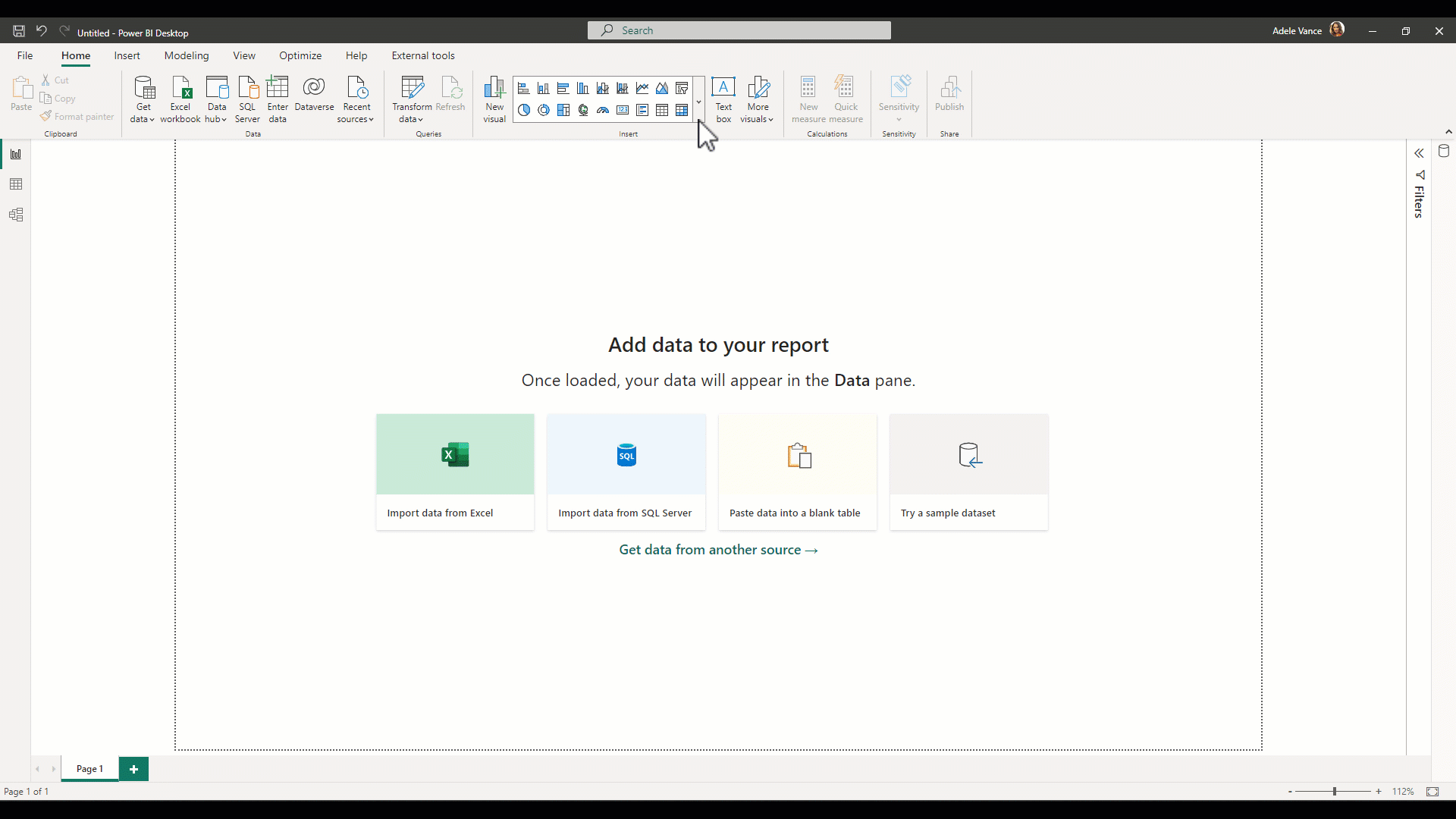The height and width of the screenshot is (819, 1456).
Task: Click the Excel workbook ribbon button
Action: [180, 99]
